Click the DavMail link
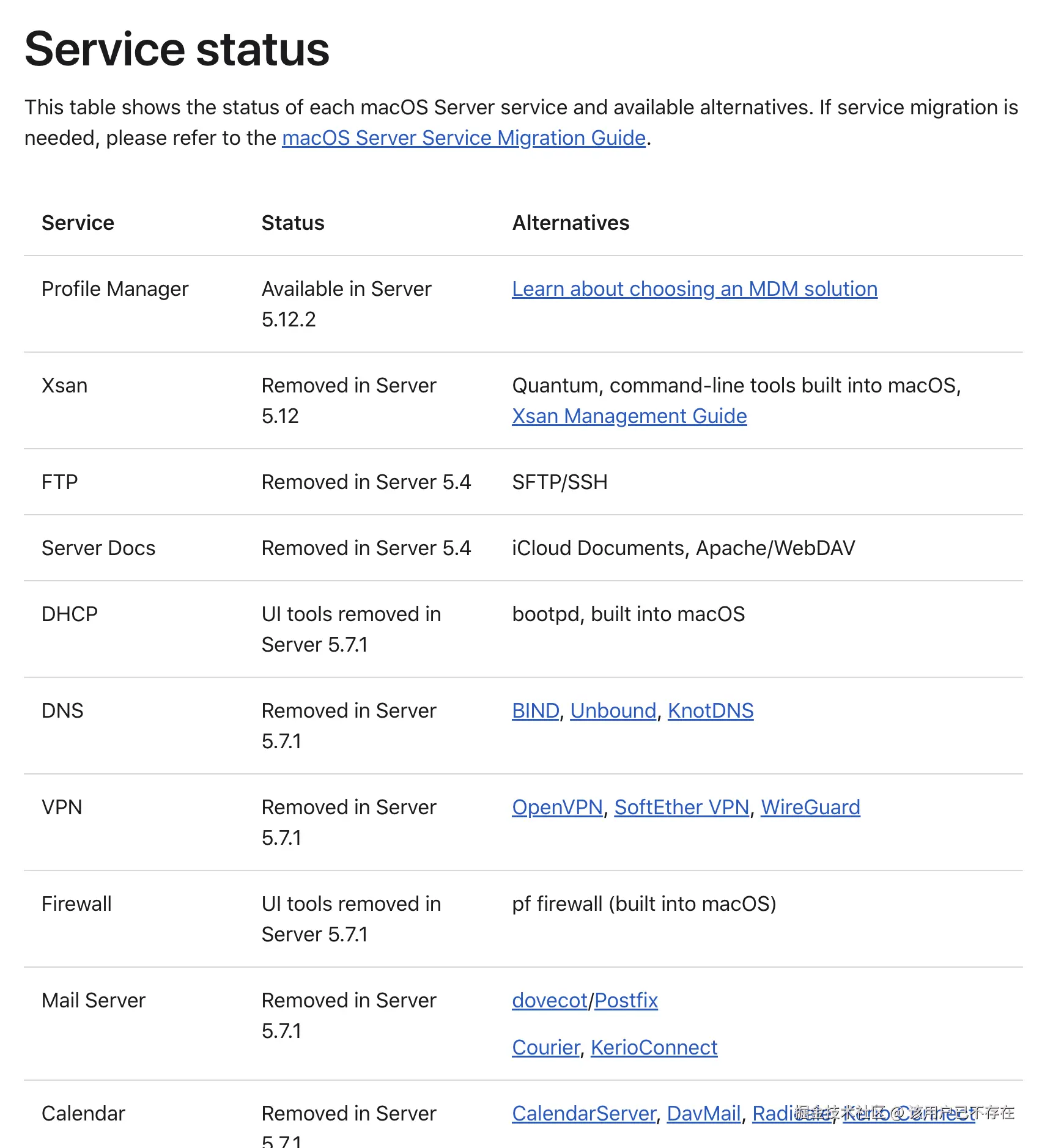Image resolution: width=1042 pixels, height=1148 pixels. pos(703,1114)
